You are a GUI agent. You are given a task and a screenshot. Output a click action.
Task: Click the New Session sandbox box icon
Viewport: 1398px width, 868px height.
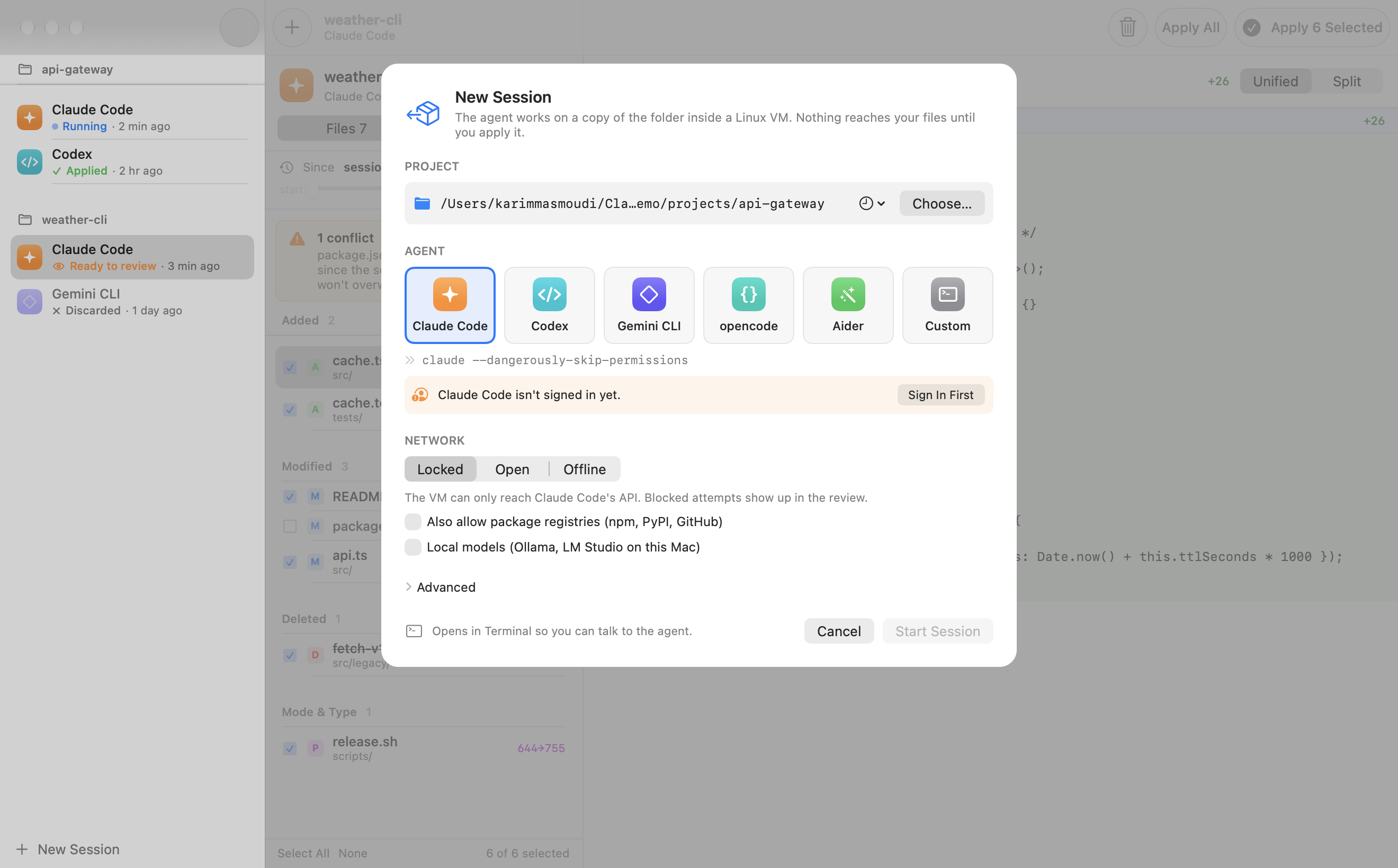[x=423, y=113]
